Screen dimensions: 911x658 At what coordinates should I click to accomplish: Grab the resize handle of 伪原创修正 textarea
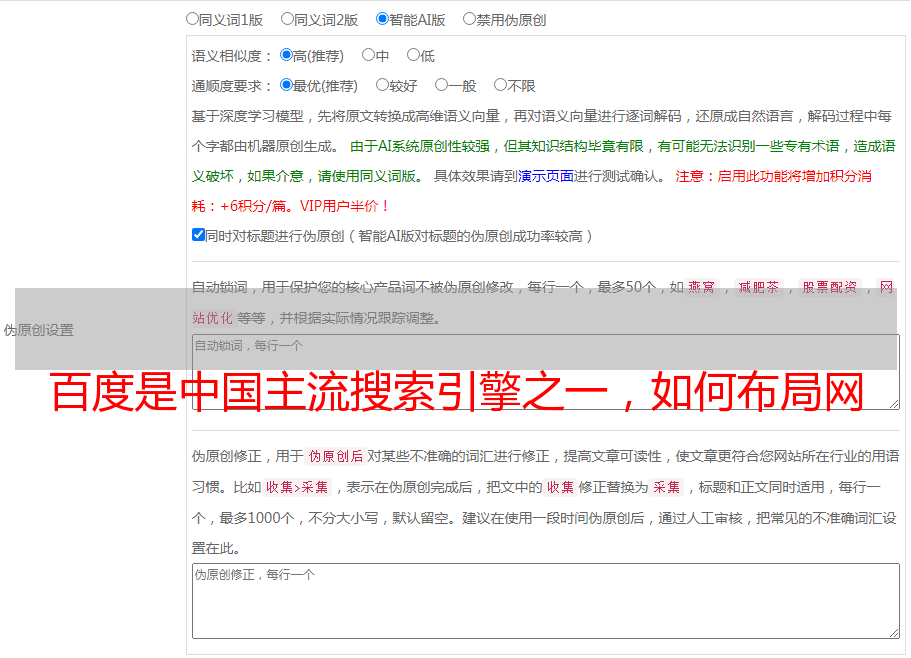[x=894, y=633]
